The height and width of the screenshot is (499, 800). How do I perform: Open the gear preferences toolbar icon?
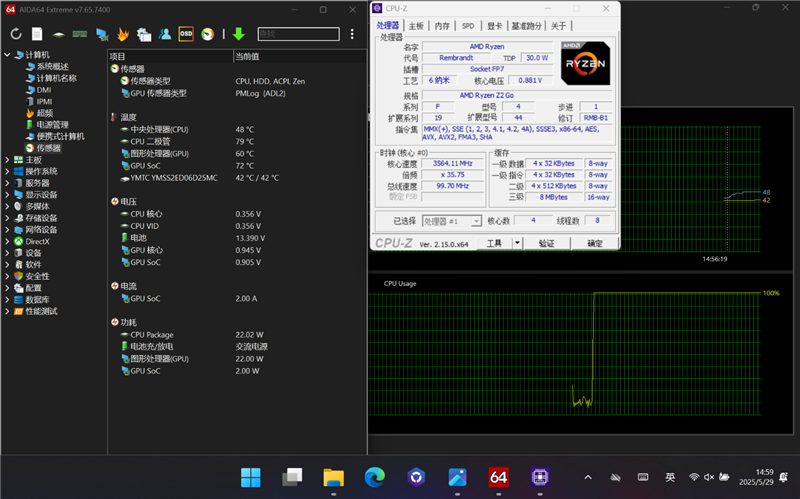point(144,34)
